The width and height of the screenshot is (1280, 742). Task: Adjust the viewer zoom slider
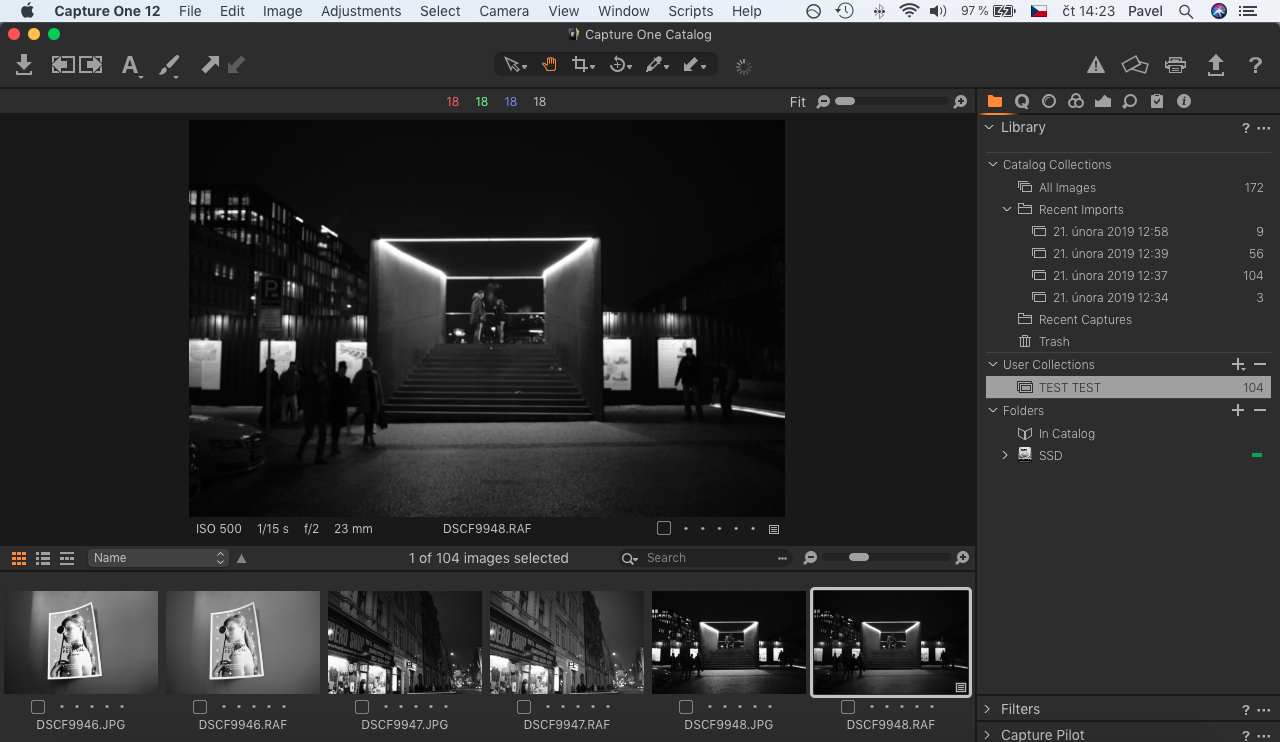pyautogui.click(x=845, y=101)
